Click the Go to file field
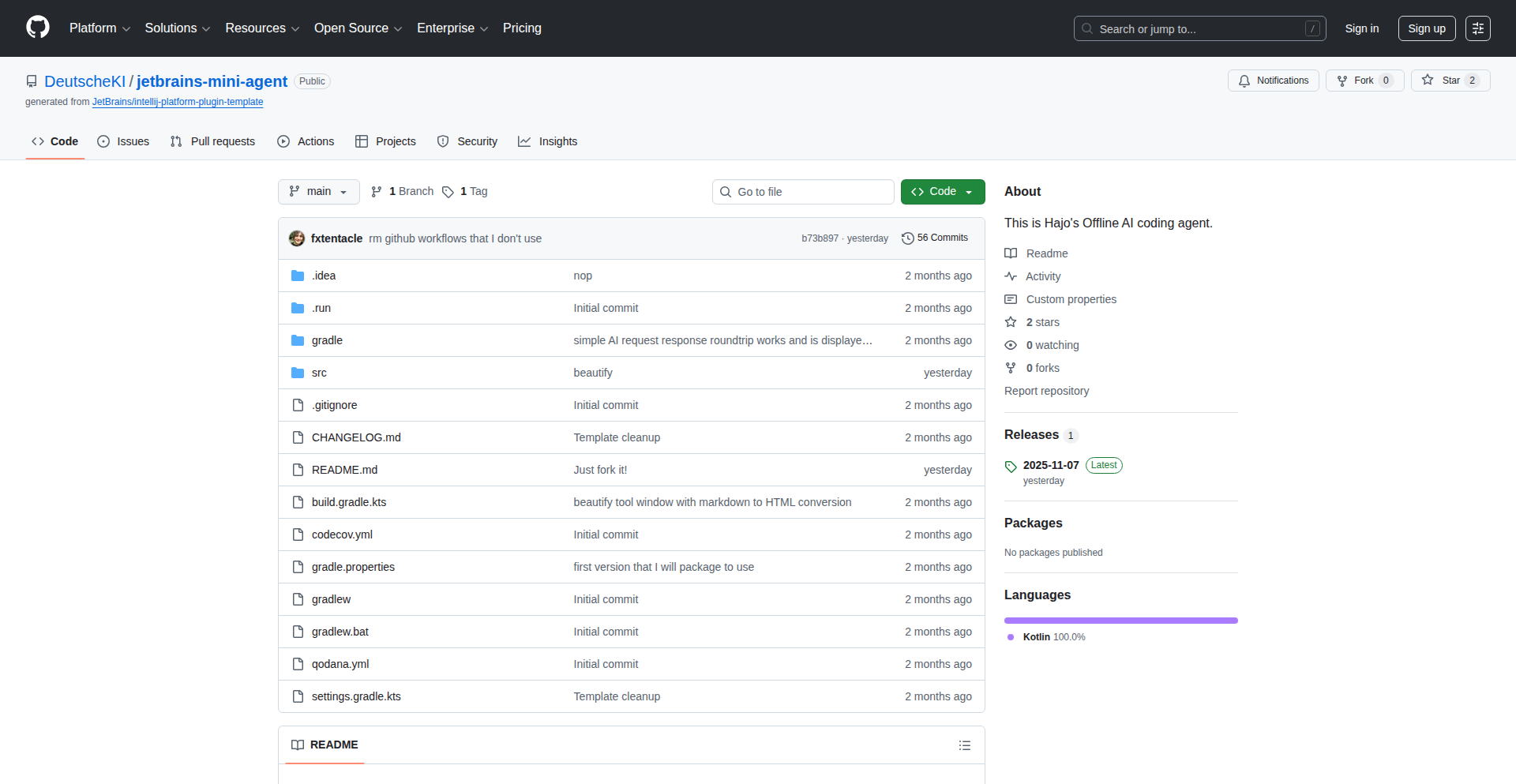Screen dimensions: 1516x784 coord(803,192)
